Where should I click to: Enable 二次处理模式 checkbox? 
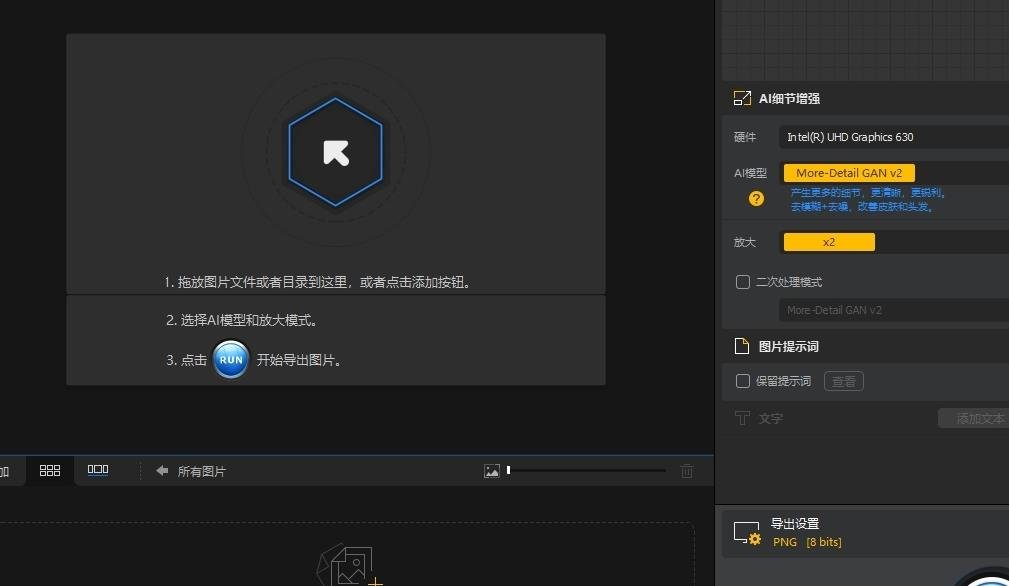[743, 282]
